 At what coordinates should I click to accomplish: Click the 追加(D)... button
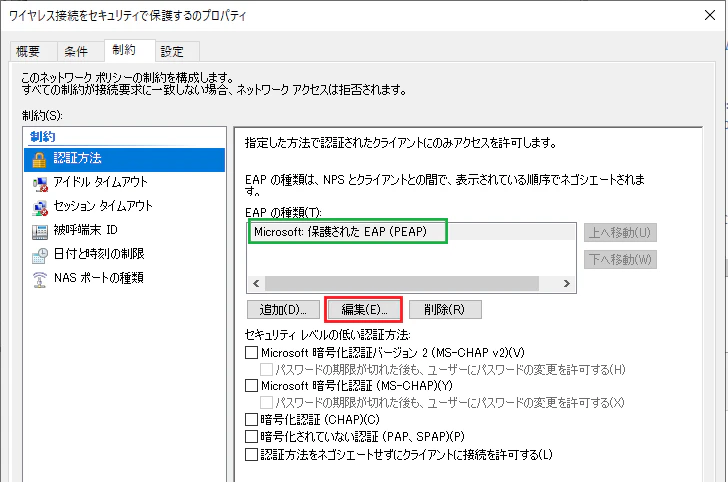(x=283, y=310)
